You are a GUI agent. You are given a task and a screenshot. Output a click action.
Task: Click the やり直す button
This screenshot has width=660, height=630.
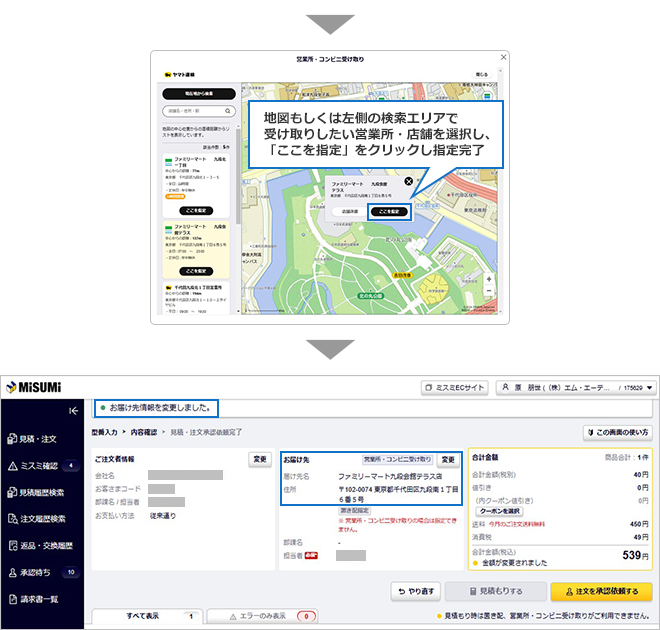point(415,591)
